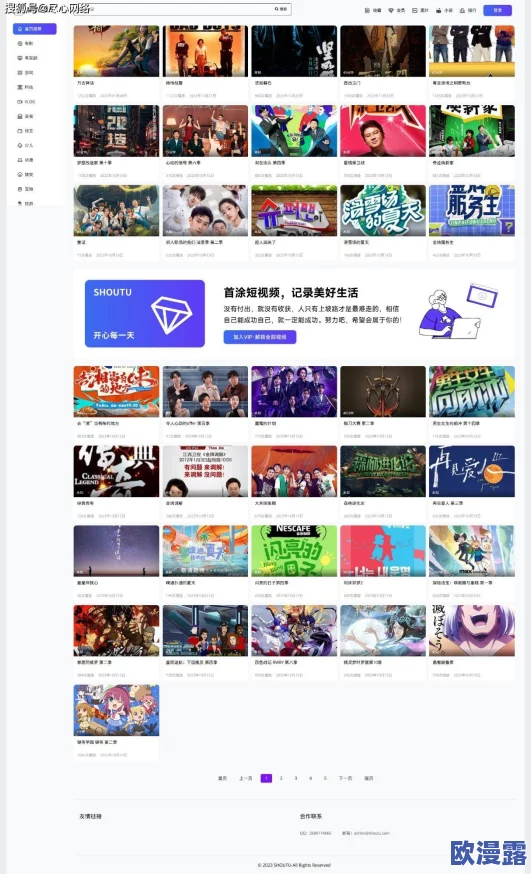The image size is (531, 874).
Task: Go to pagination page 4
Action: pos(310,778)
